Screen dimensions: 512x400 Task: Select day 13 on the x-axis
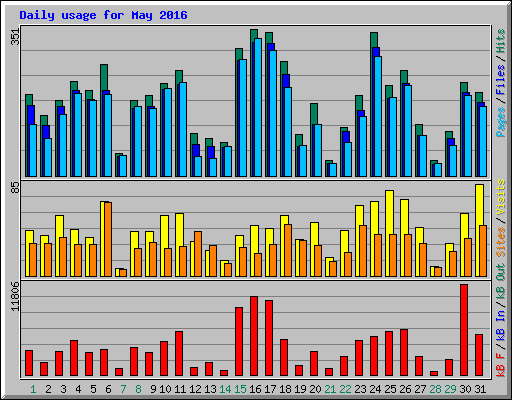(x=210, y=389)
